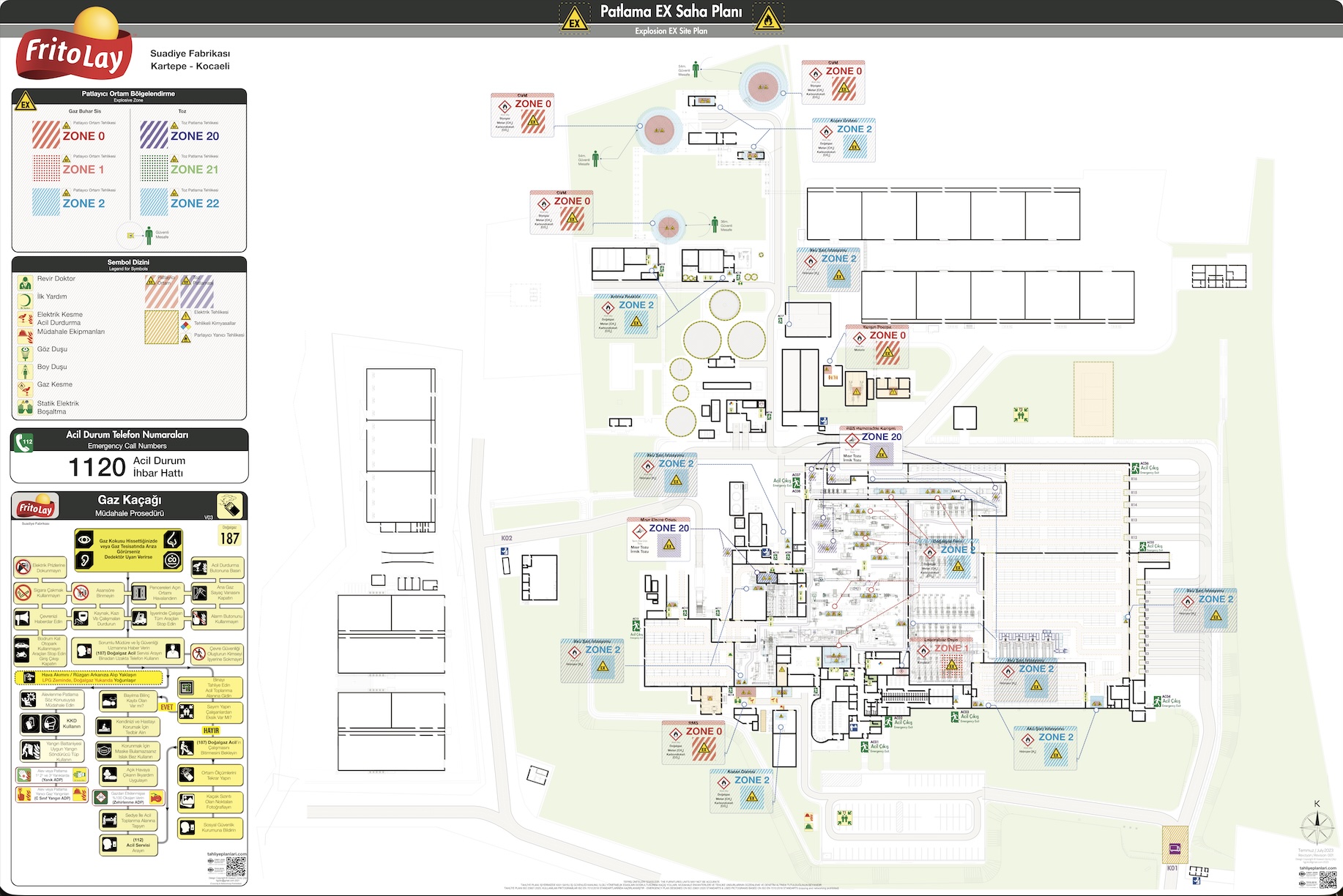
Task: Click the İlk Yardım crescent icon
Action: 26,300
